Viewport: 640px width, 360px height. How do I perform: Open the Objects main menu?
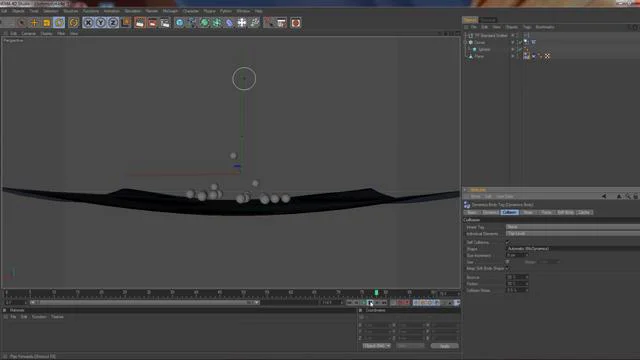pyautogui.click(x=18, y=11)
